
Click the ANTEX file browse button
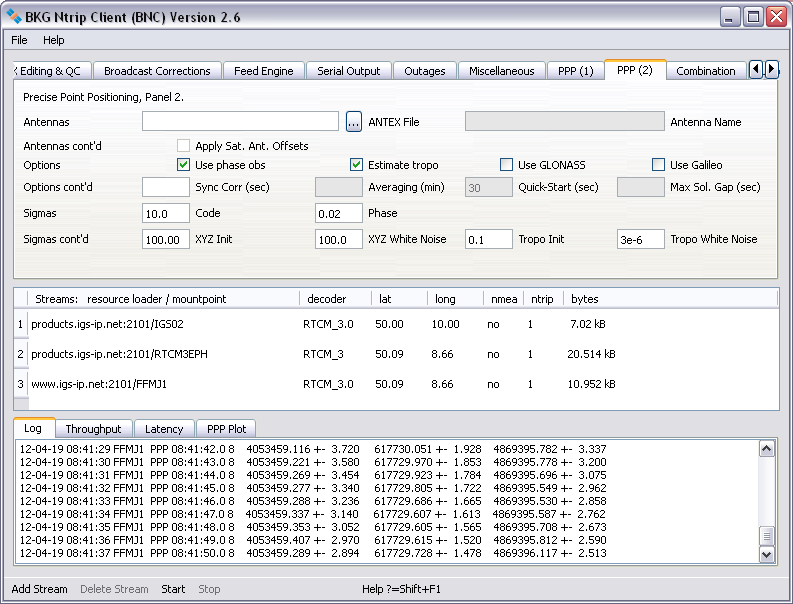click(x=353, y=122)
